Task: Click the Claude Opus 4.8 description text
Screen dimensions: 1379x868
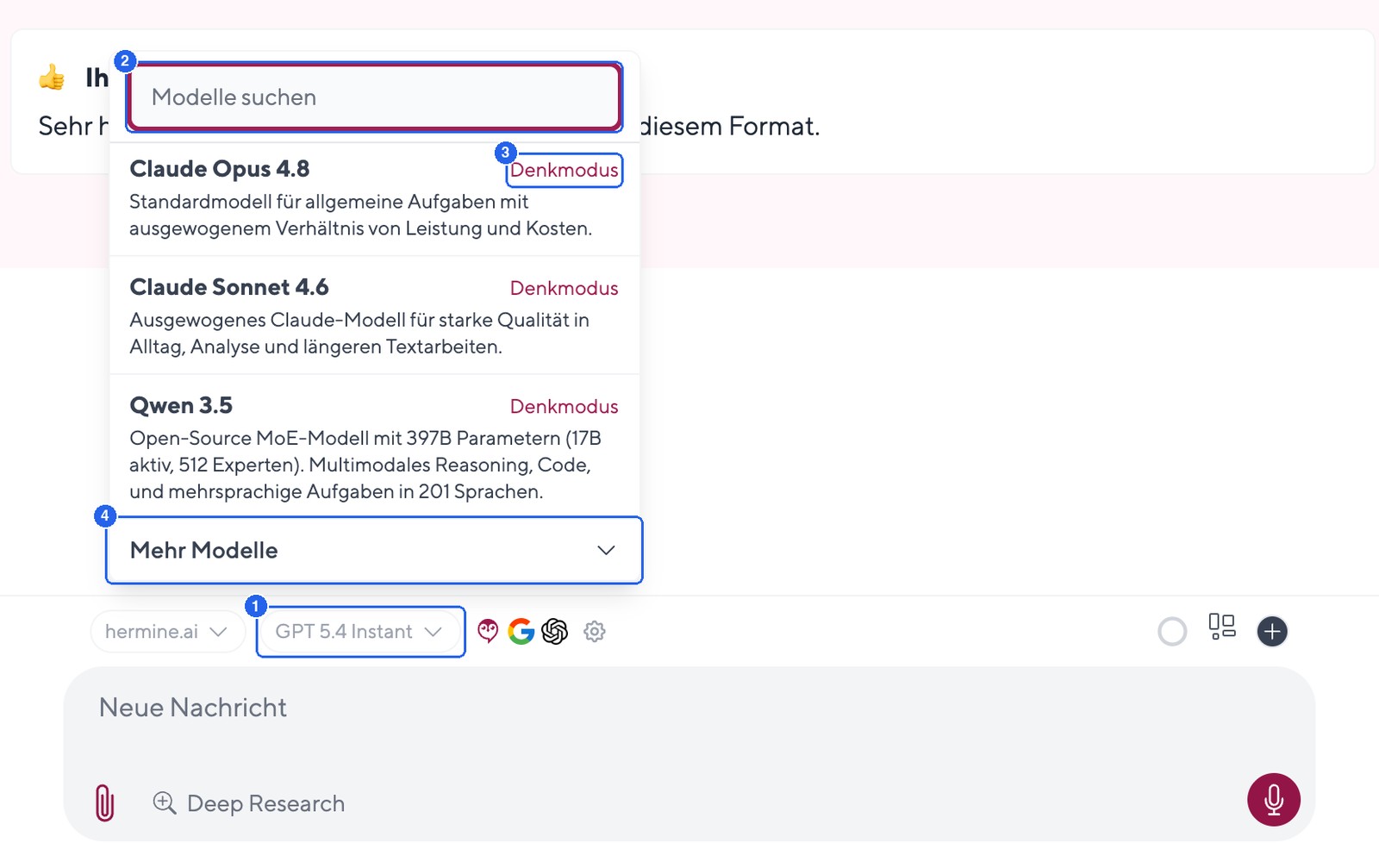Action: pos(361,215)
